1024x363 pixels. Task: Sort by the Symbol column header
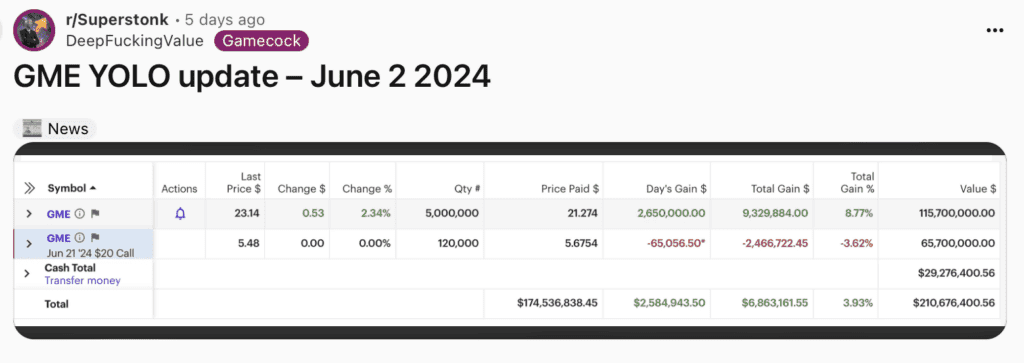72,188
